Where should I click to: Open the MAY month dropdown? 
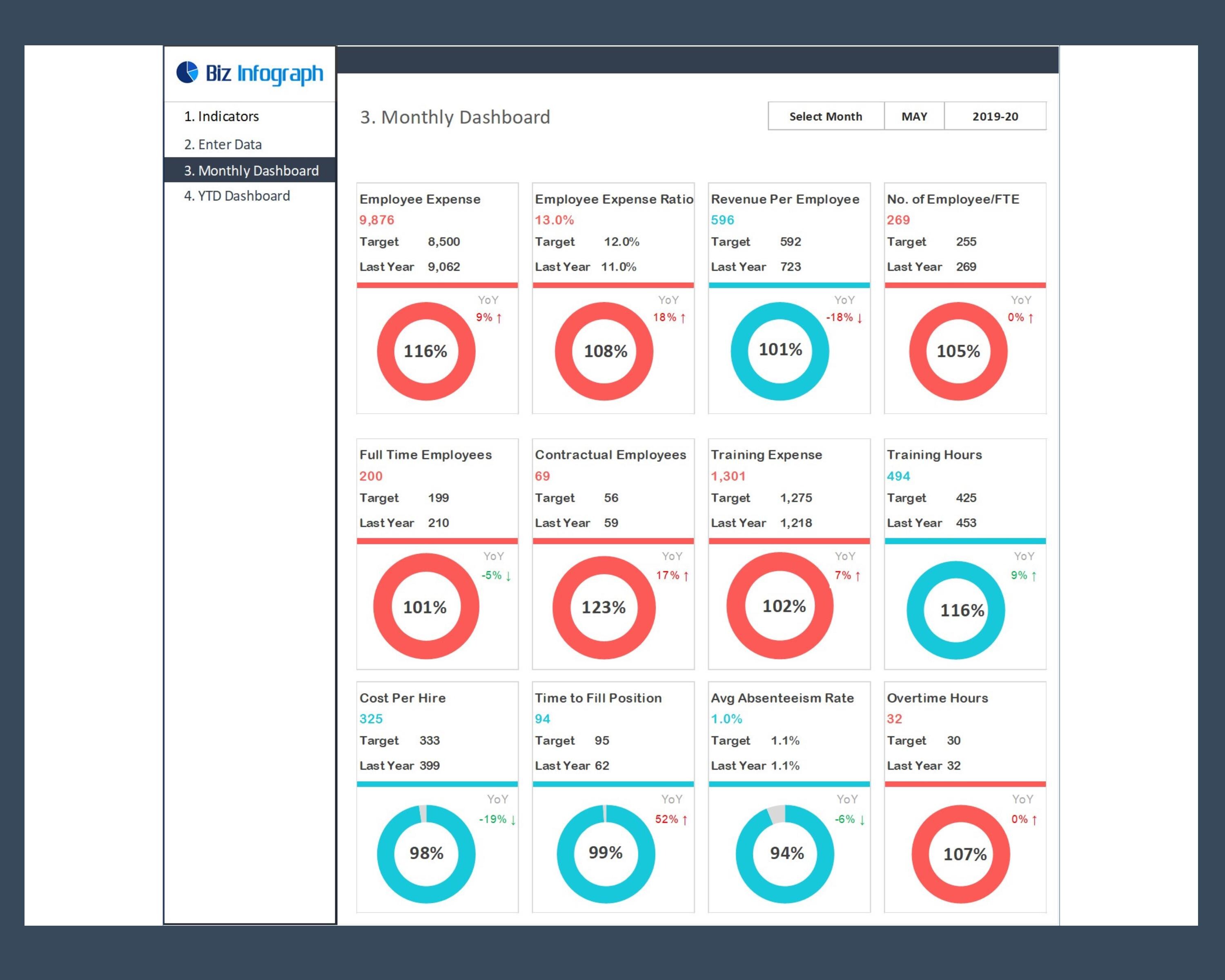pyautogui.click(x=914, y=116)
